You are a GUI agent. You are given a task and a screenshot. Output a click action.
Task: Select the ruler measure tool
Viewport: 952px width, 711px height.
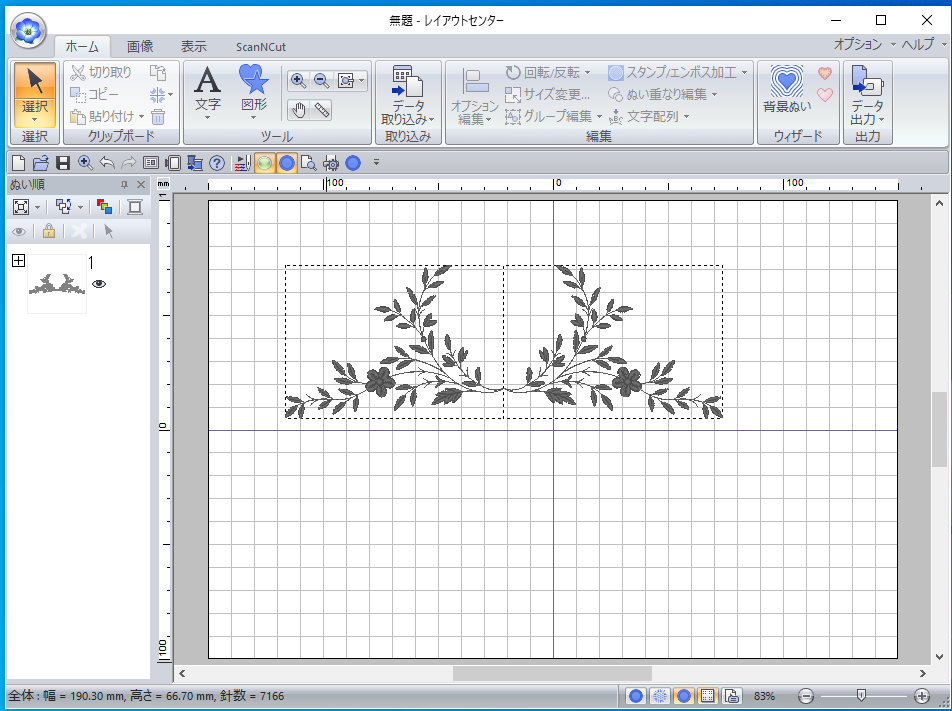pyautogui.click(x=322, y=110)
